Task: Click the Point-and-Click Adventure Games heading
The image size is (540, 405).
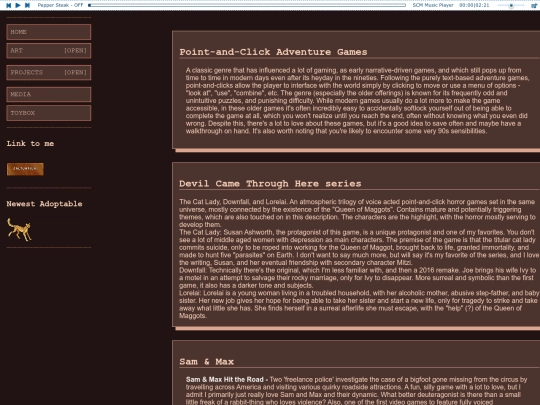Action: pos(273,52)
